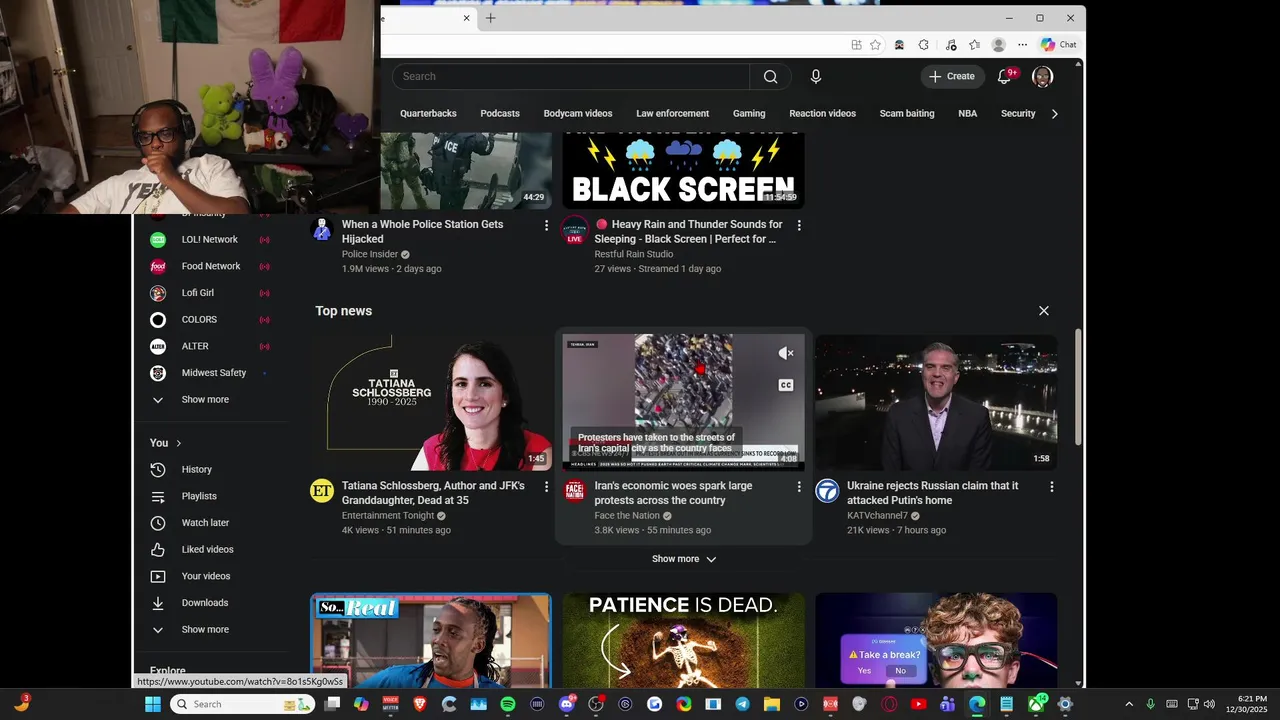Open Entertainment Tonight channel avatar
The width and height of the screenshot is (1280, 720).
pos(322,491)
